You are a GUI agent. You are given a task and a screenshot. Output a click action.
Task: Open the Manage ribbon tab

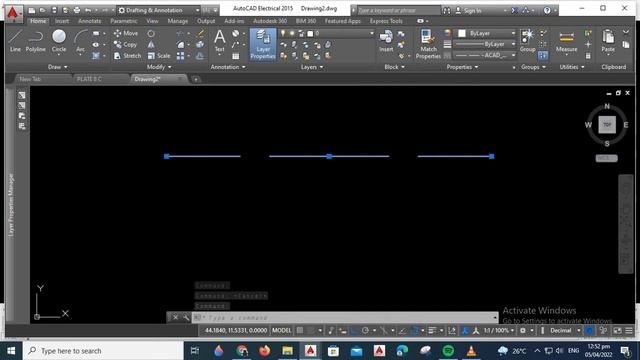point(178,21)
